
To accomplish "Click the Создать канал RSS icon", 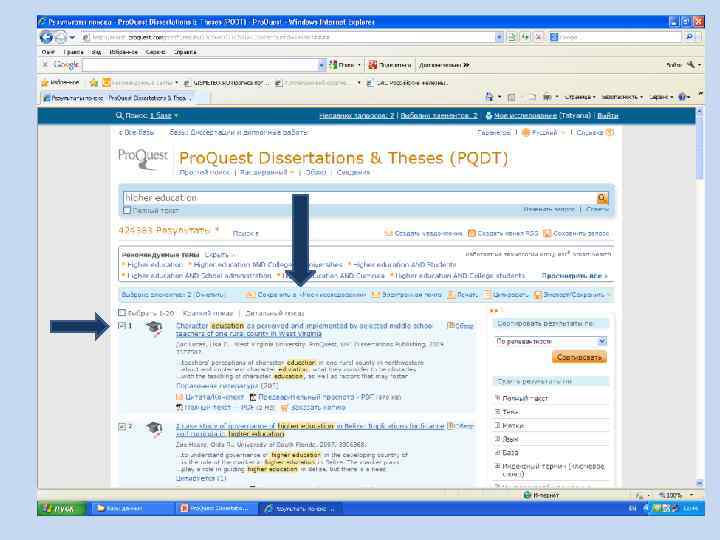I will (472, 233).
